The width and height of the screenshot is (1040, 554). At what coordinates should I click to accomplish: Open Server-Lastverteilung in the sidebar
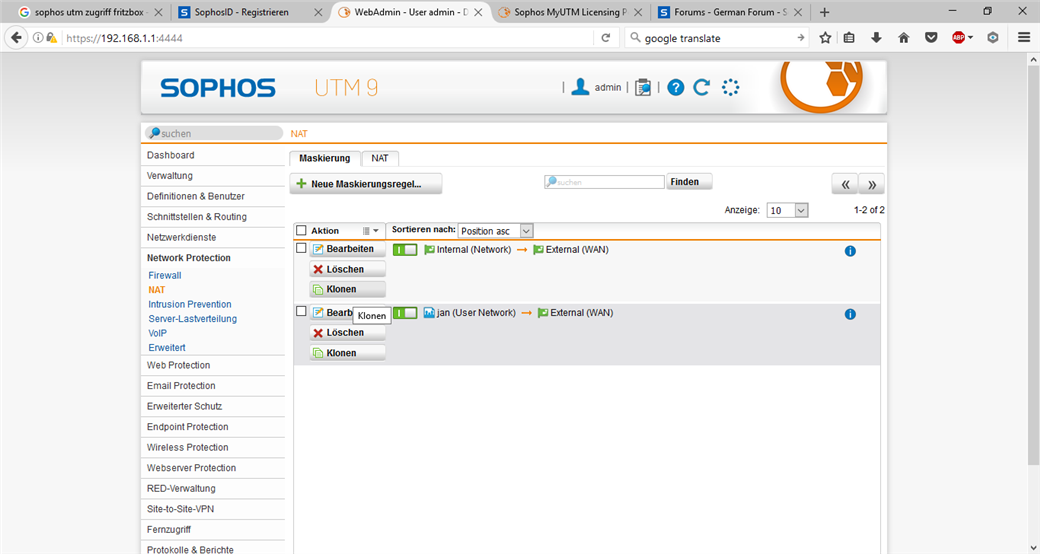192,318
